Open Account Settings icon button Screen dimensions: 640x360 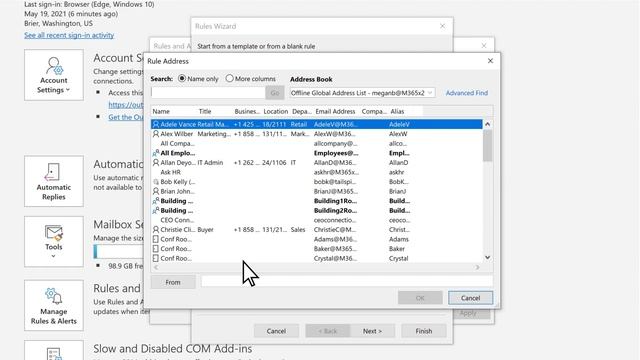(x=54, y=75)
